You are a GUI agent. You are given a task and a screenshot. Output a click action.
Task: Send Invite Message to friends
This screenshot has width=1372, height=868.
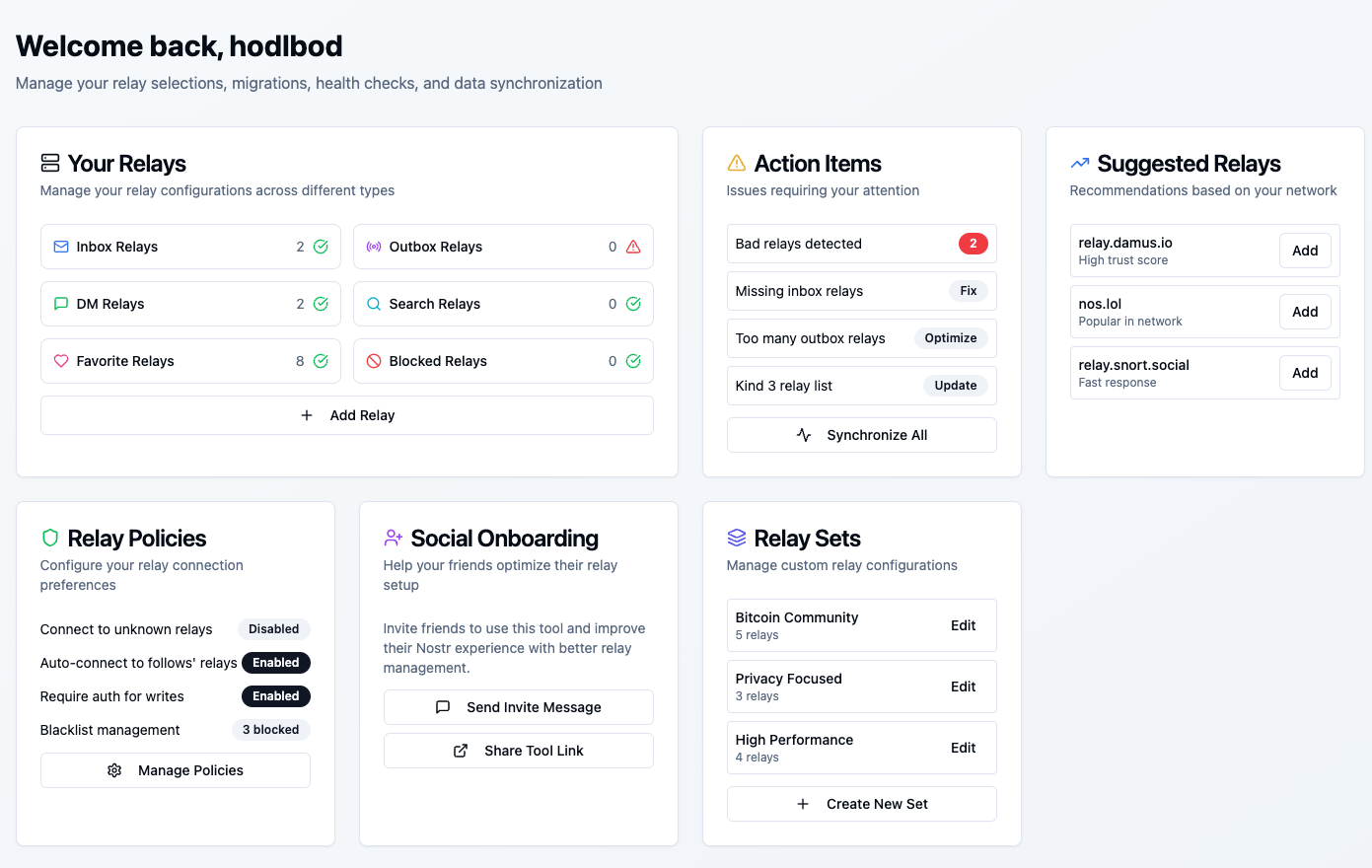(x=518, y=707)
